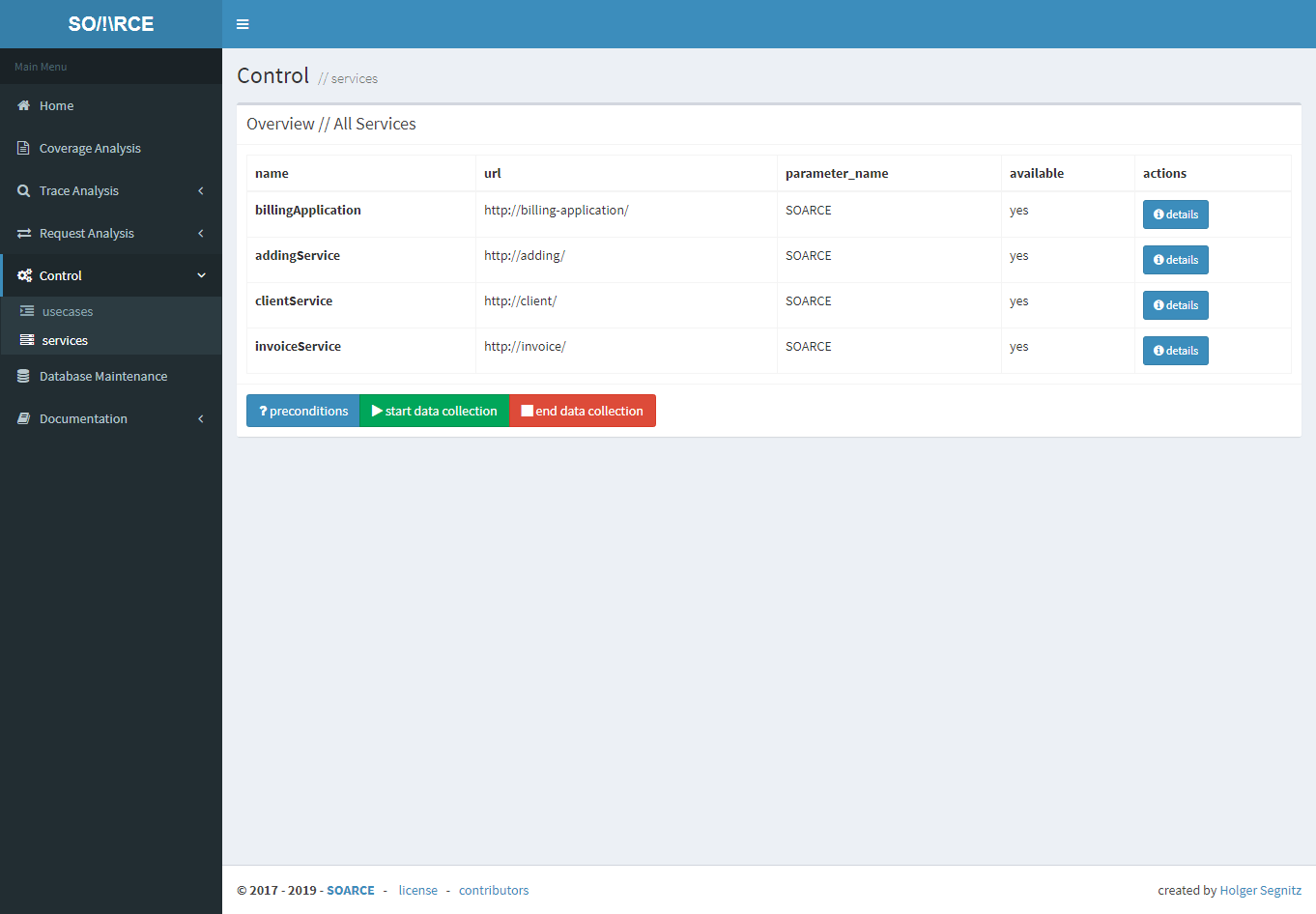This screenshot has width=1316, height=914.
Task: Click the preconditions button
Action: click(303, 411)
